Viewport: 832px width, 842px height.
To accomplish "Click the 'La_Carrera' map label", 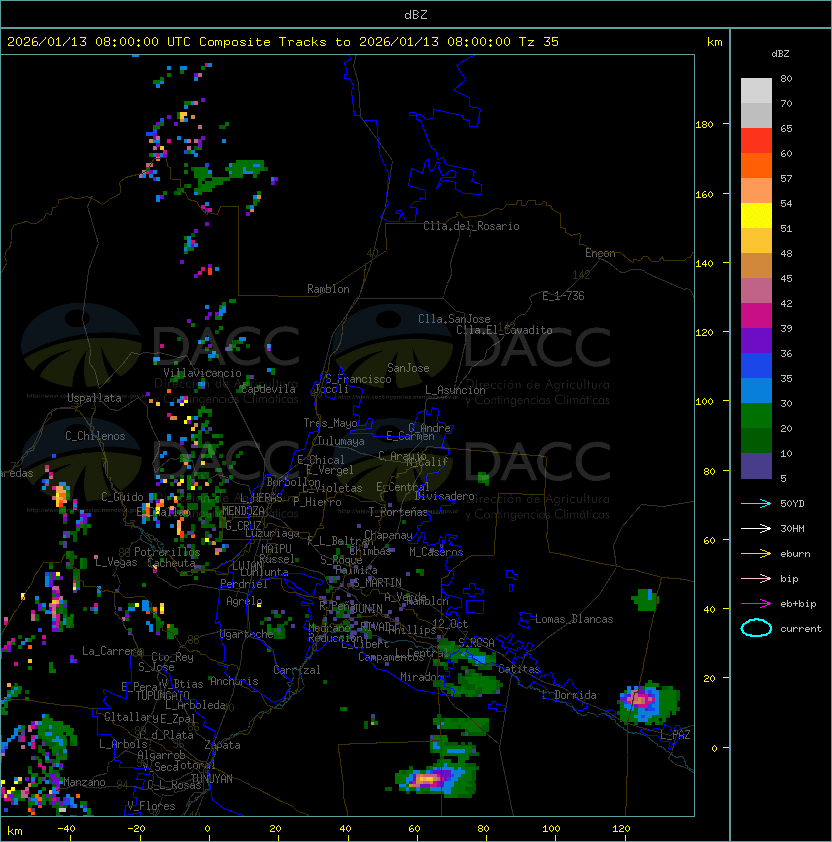I will pyautogui.click(x=112, y=651).
